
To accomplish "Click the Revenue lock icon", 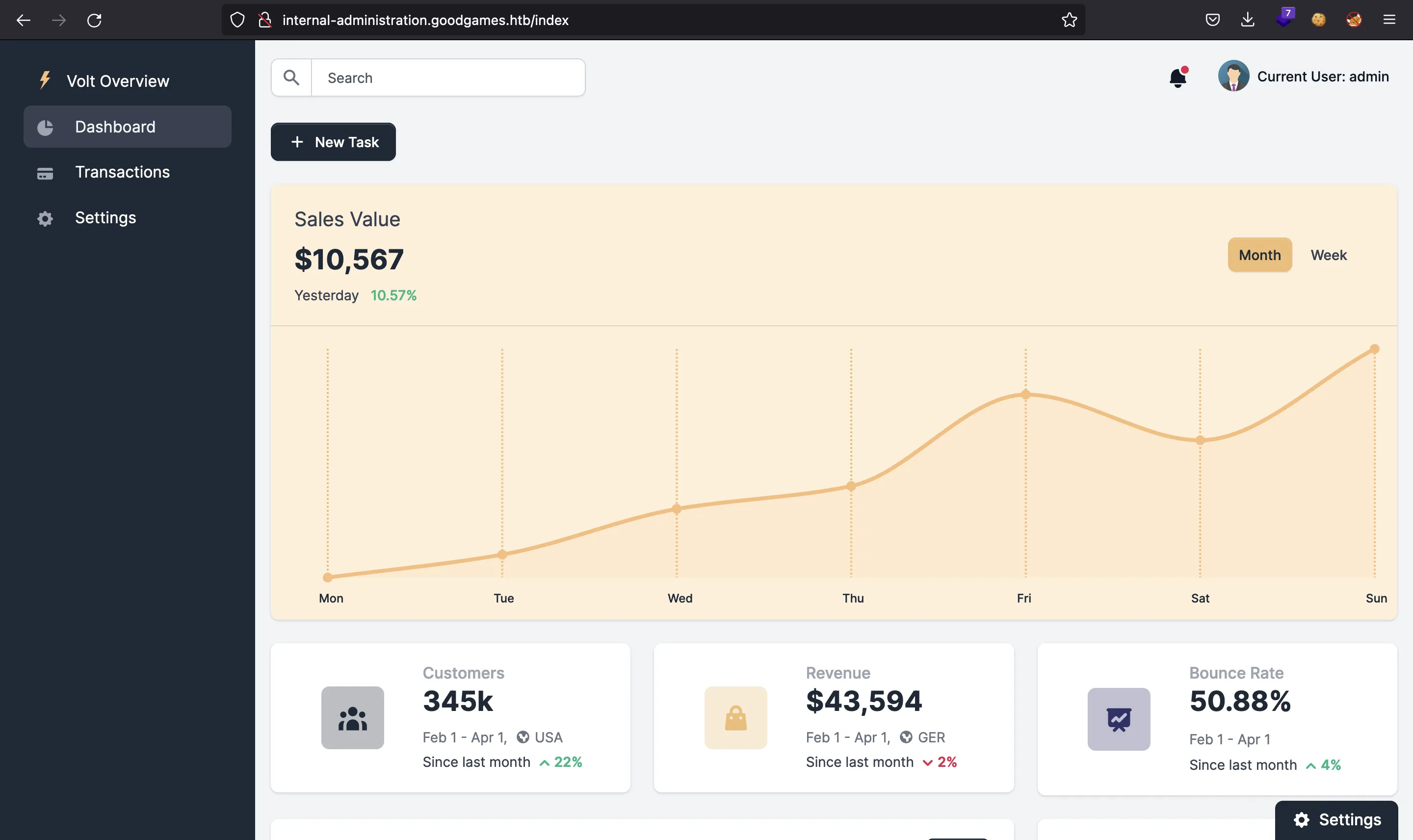I will click(x=736, y=717).
